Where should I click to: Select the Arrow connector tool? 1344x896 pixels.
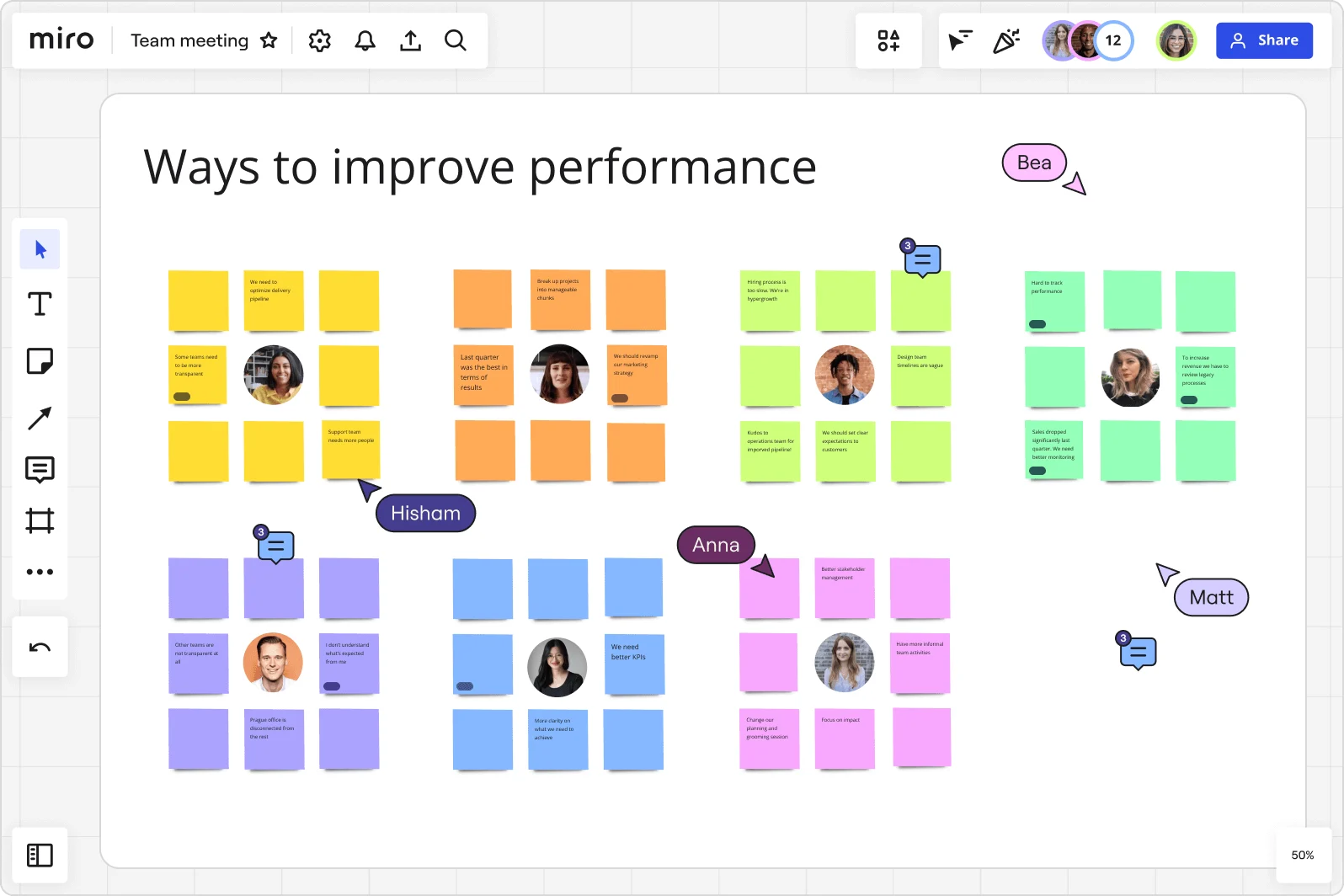click(x=40, y=419)
